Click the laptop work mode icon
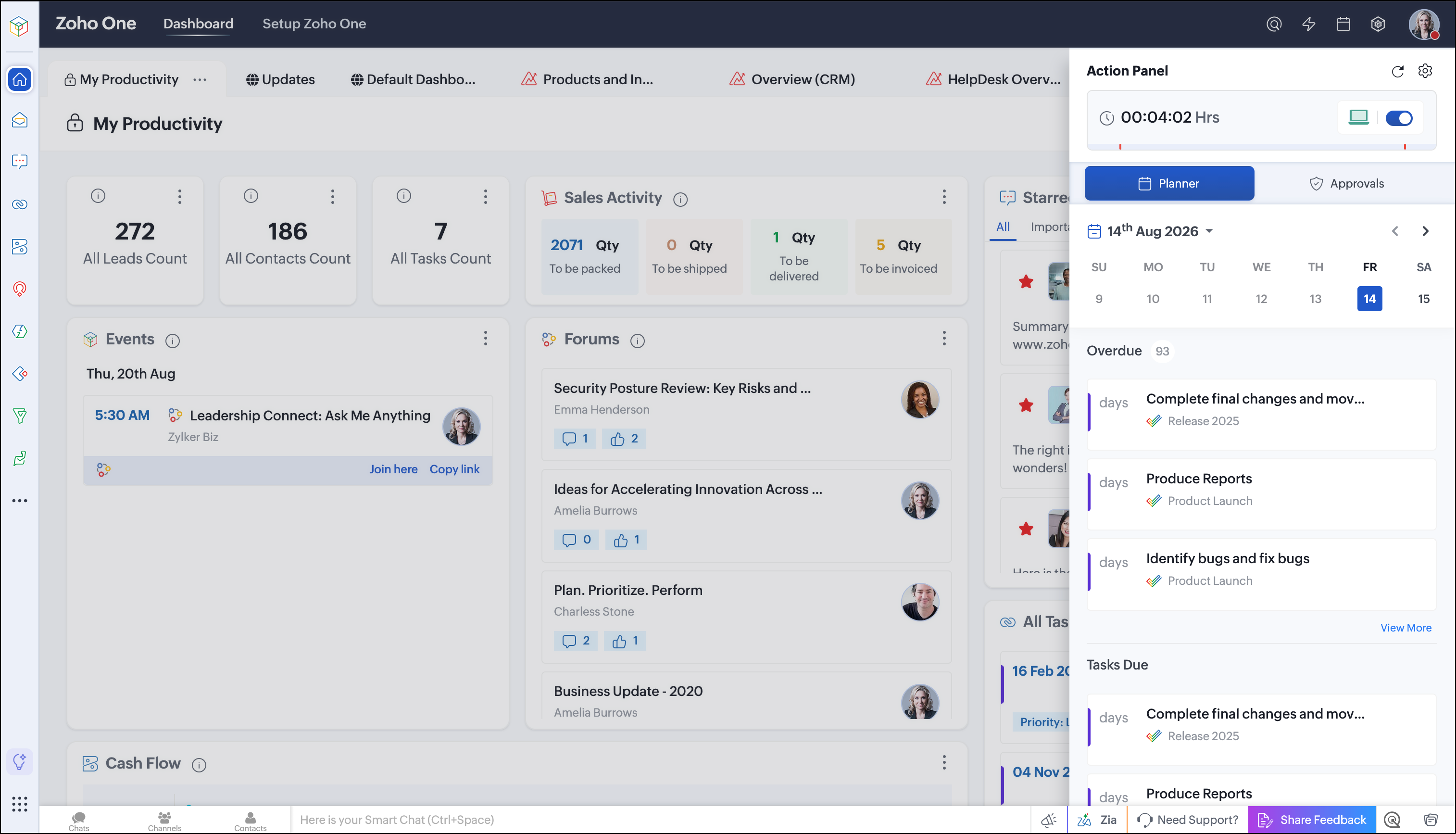The height and width of the screenshot is (834, 1456). [x=1359, y=117]
